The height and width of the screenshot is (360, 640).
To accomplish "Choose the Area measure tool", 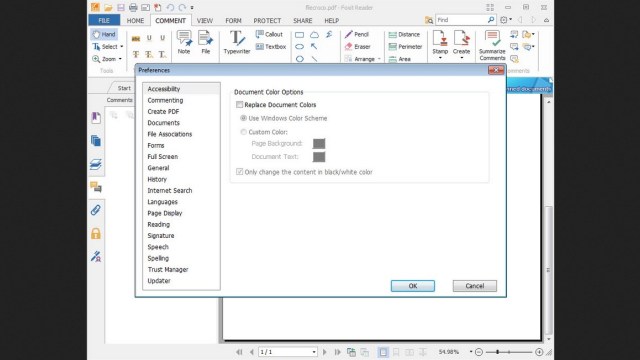I will point(400,59).
